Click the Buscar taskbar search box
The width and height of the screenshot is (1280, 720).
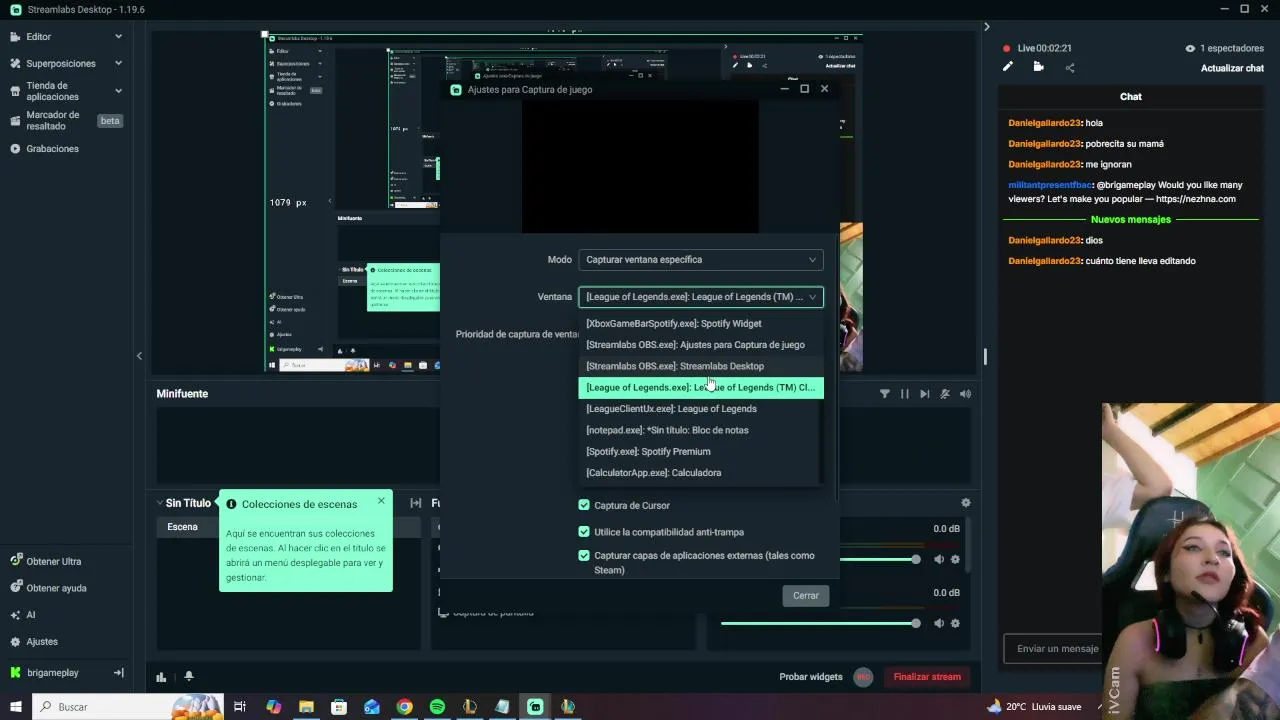pyautogui.click(x=128, y=707)
